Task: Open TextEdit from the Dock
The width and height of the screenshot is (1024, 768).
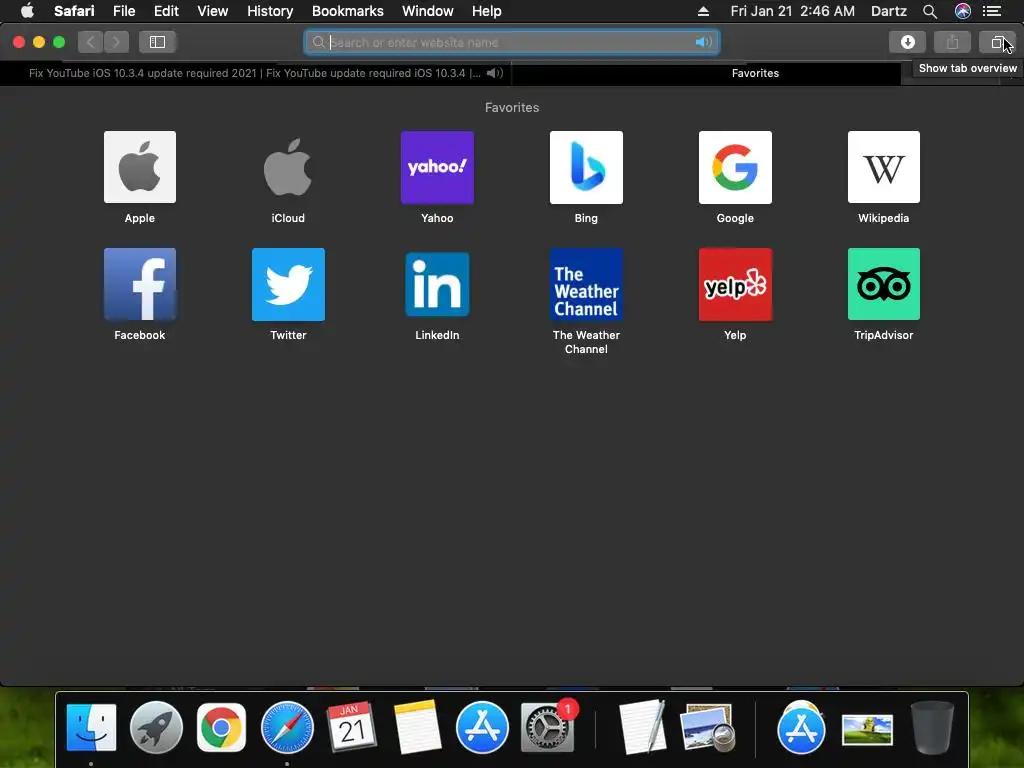Action: [643, 727]
